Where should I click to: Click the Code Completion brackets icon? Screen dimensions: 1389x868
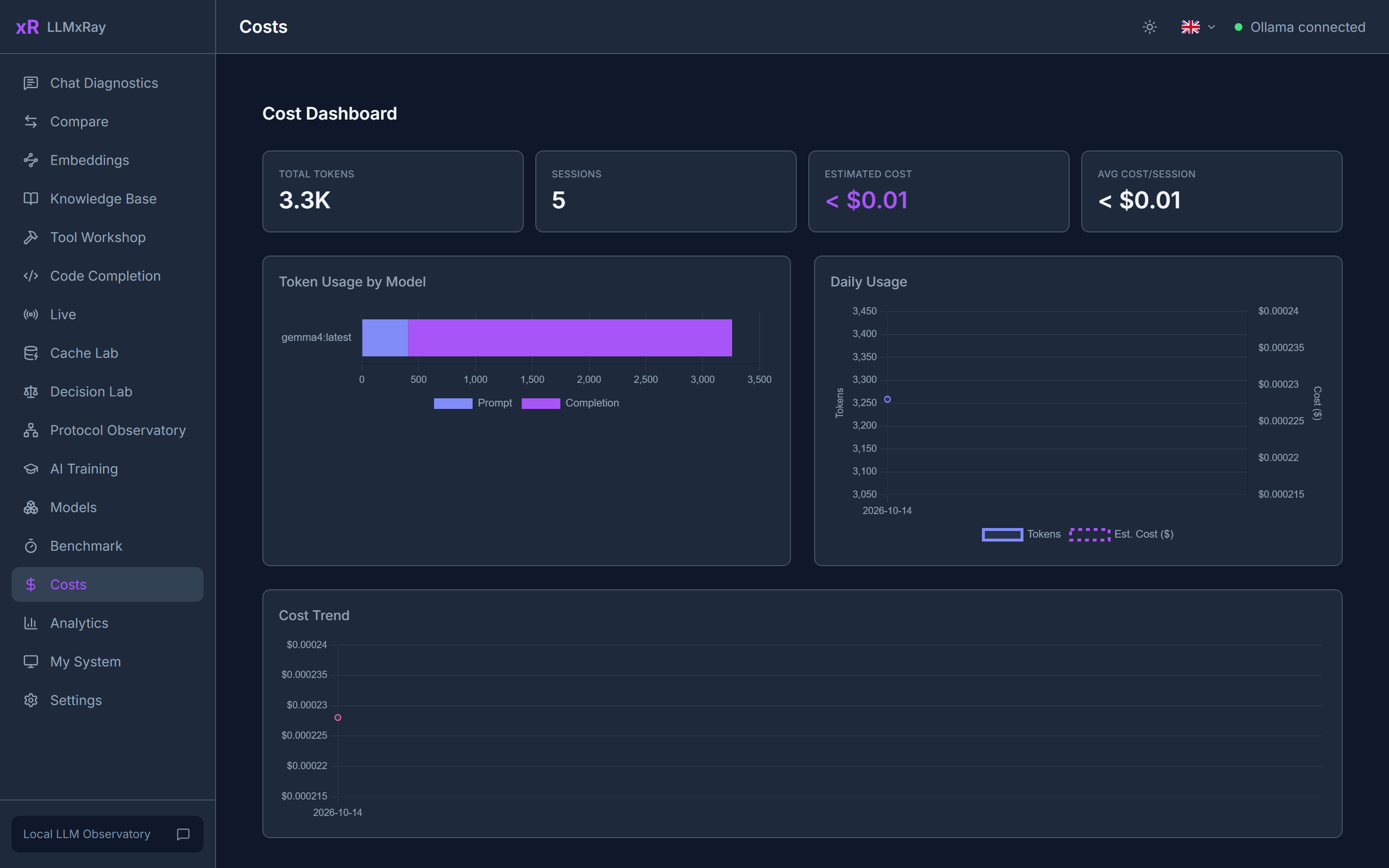click(30, 276)
